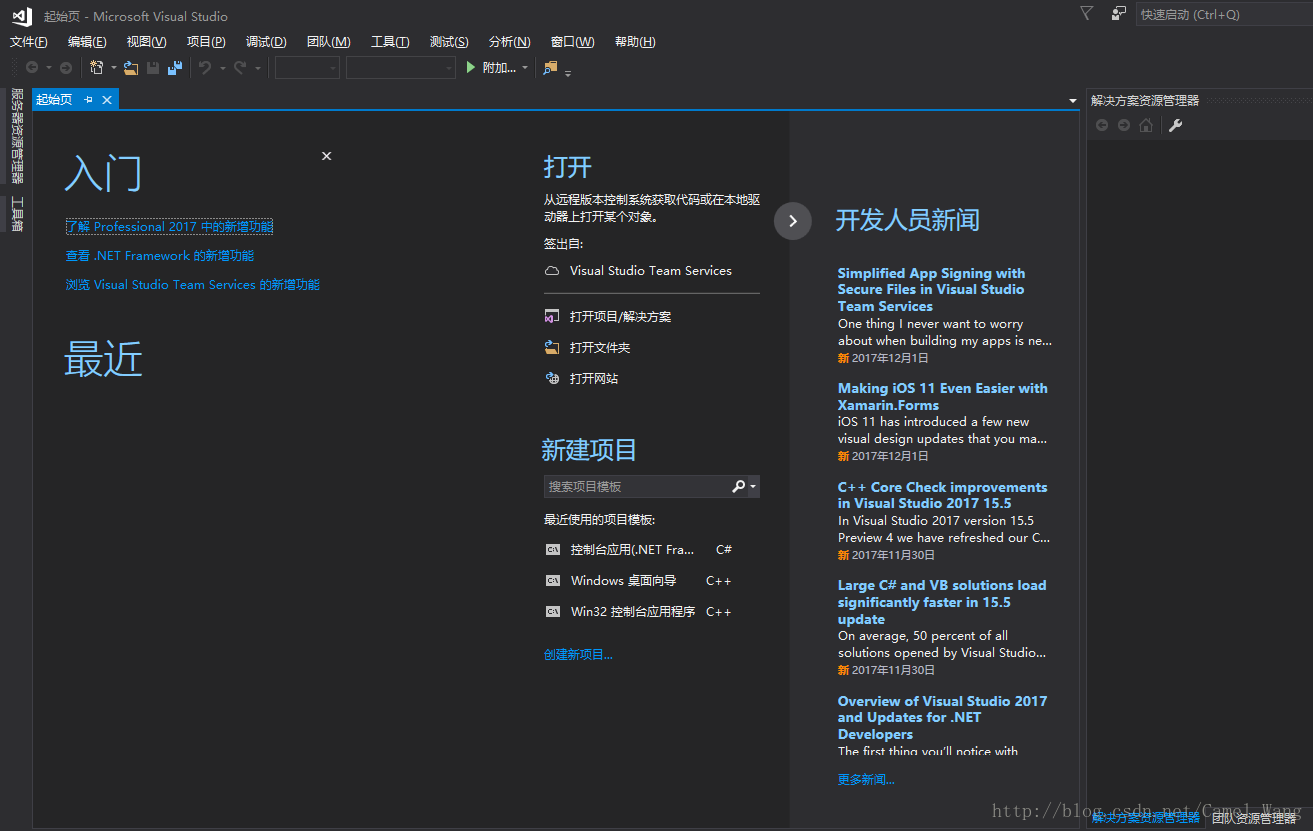Click 查看 .NET Framework 的新增功能 link
The width and height of the screenshot is (1313, 831).
160,256
